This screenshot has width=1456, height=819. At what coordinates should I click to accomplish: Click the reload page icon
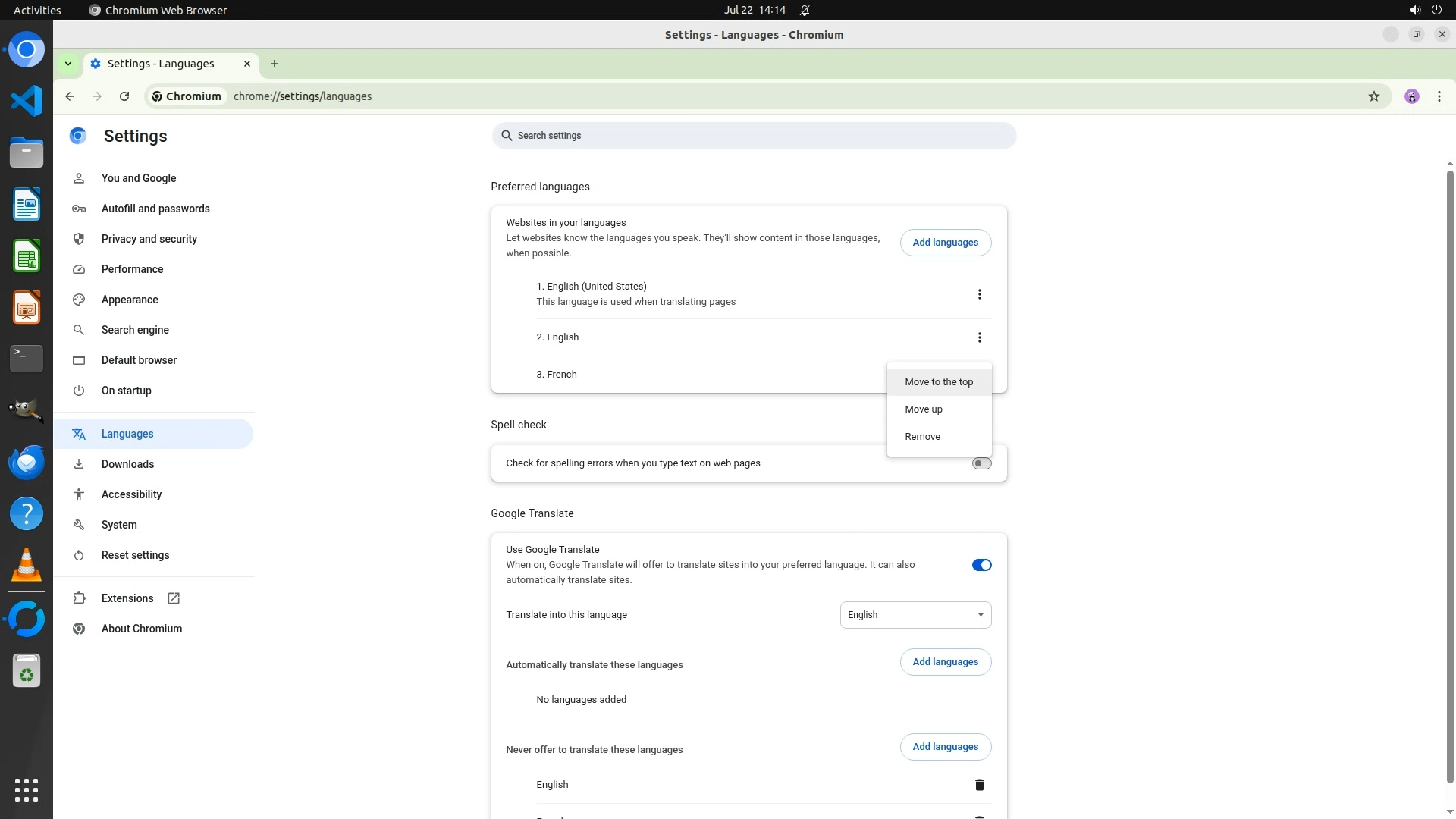[124, 96]
